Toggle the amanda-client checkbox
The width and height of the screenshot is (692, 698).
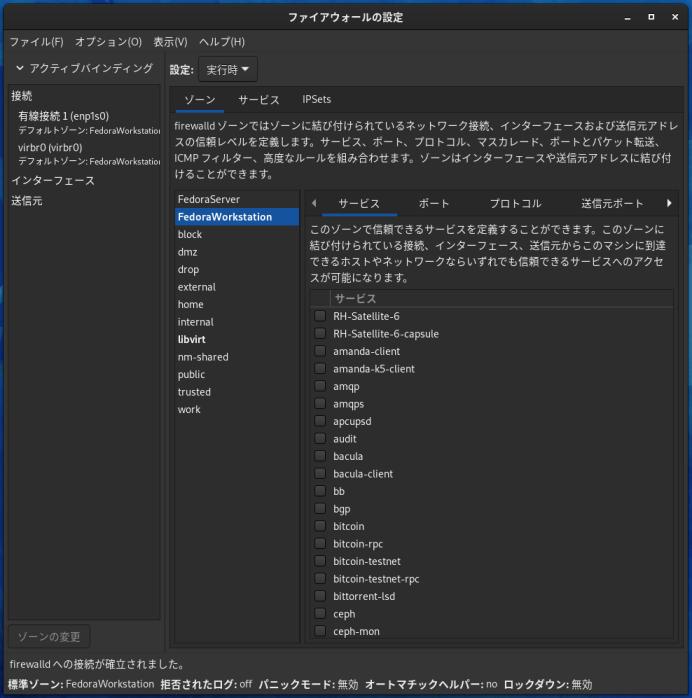[320, 351]
